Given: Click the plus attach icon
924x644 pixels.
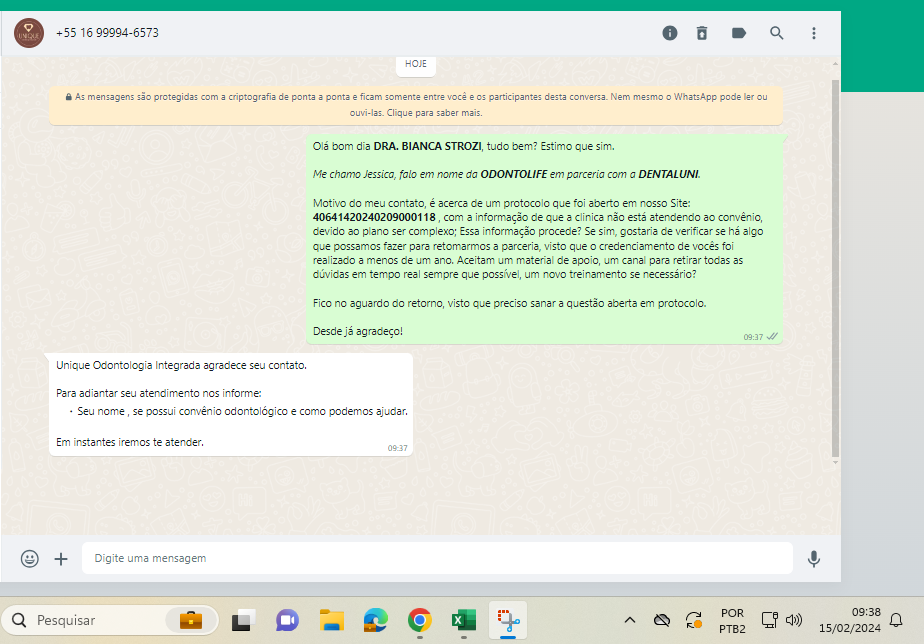Looking at the screenshot, I should coord(61,559).
